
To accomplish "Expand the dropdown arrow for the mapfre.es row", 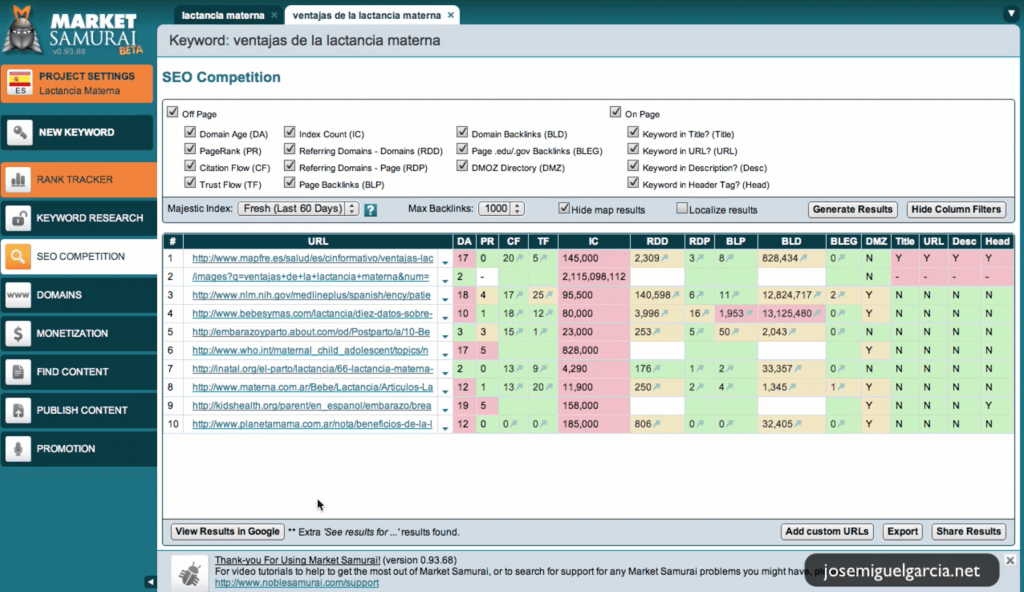I will point(445,261).
